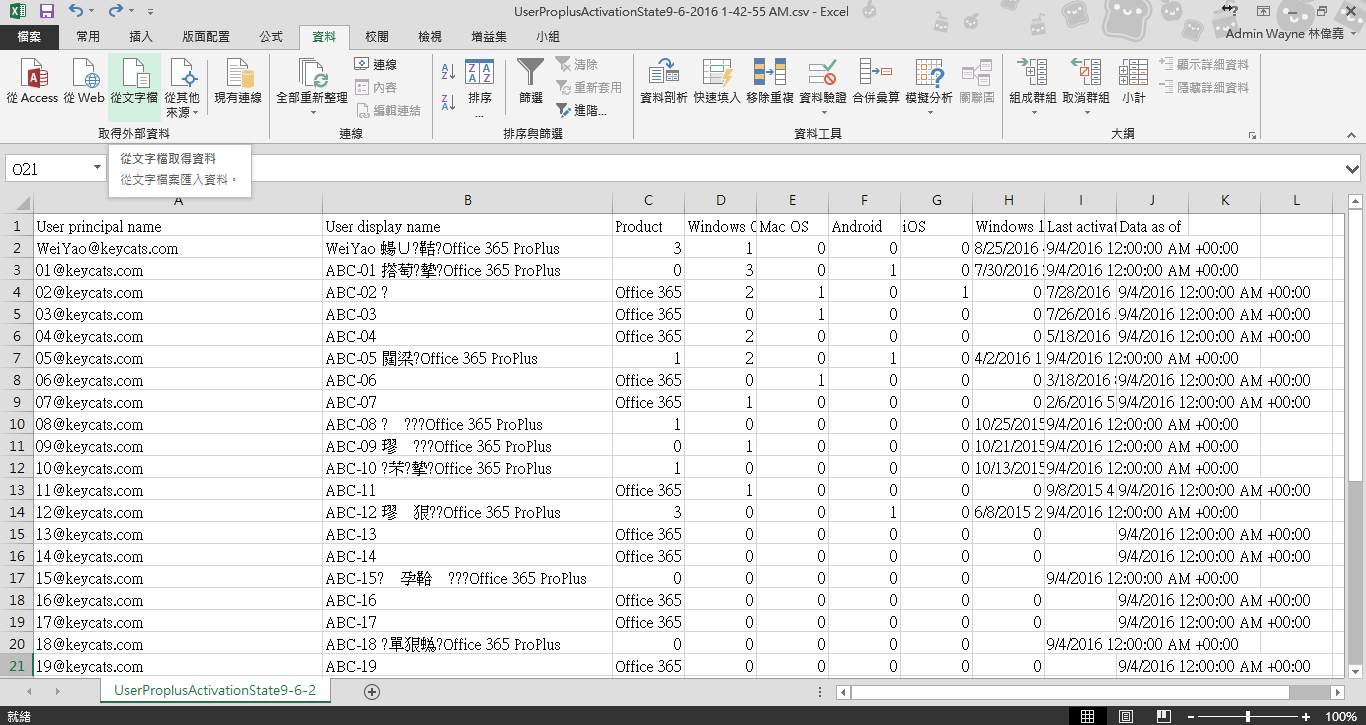Select column B header
Image resolution: width=1366 pixels, height=725 pixels.
click(468, 201)
